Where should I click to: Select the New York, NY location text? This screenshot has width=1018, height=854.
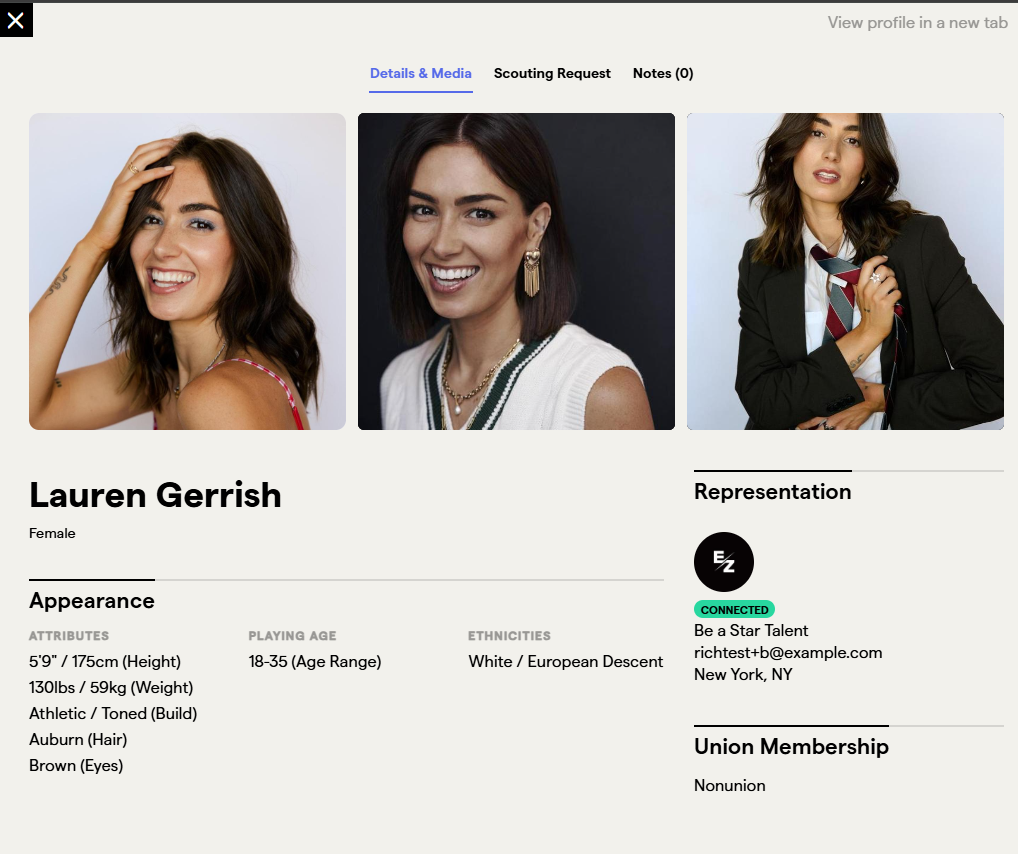743,675
